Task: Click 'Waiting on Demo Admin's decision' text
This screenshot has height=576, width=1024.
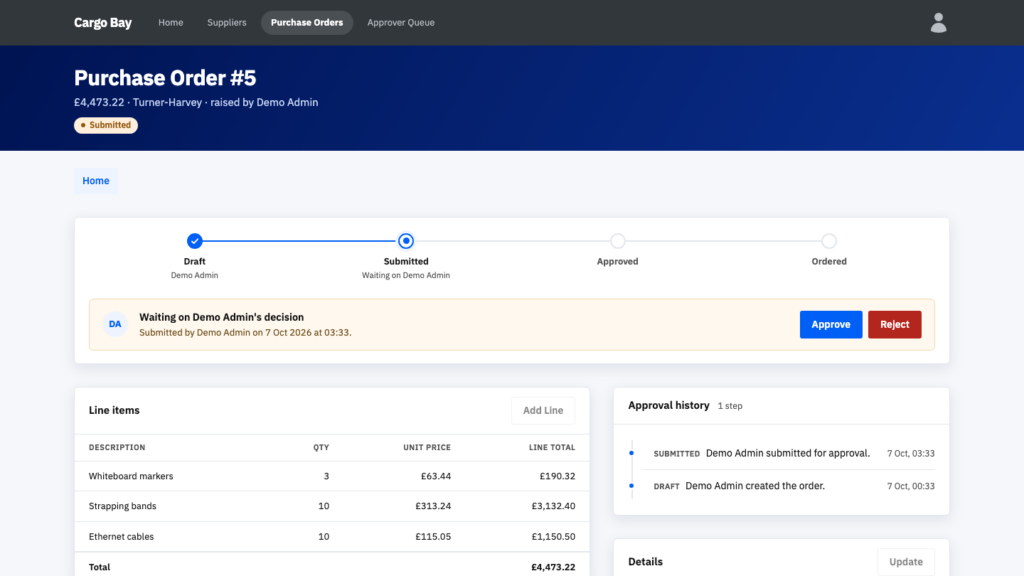Action: click(x=221, y=317)
